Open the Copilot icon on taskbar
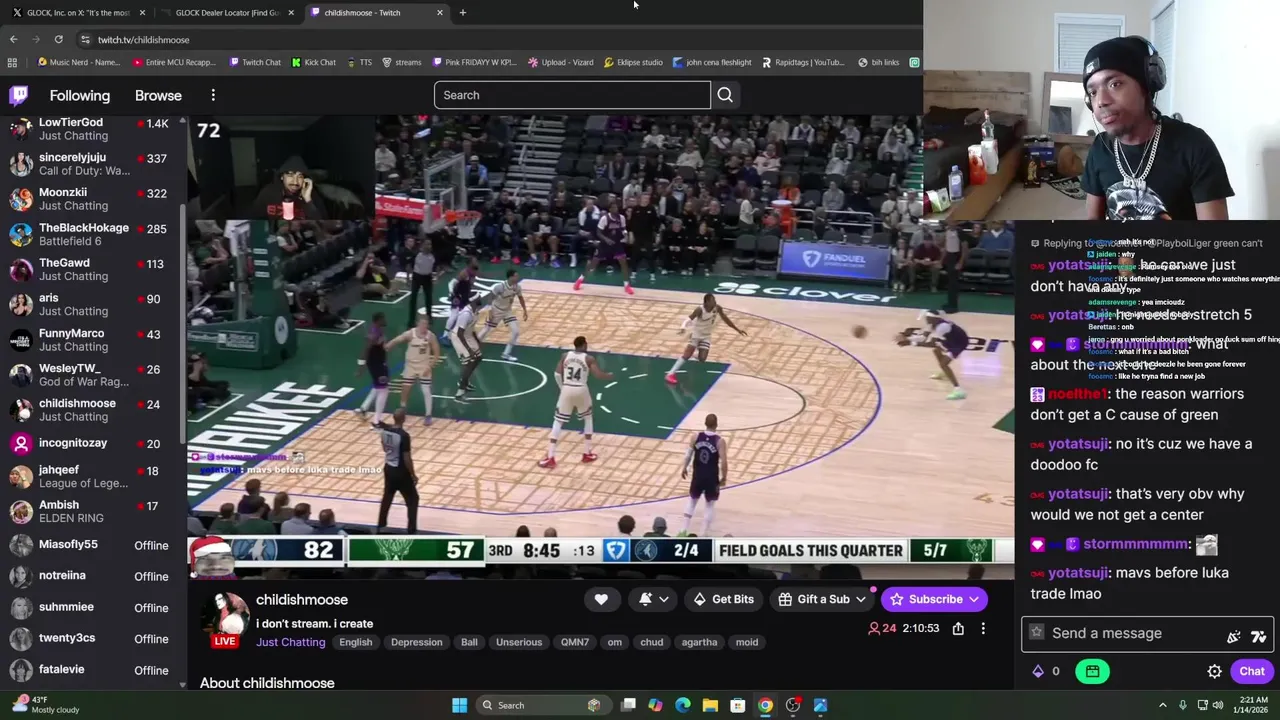Screen dimensions: 1280x720 tap(655, 705)
